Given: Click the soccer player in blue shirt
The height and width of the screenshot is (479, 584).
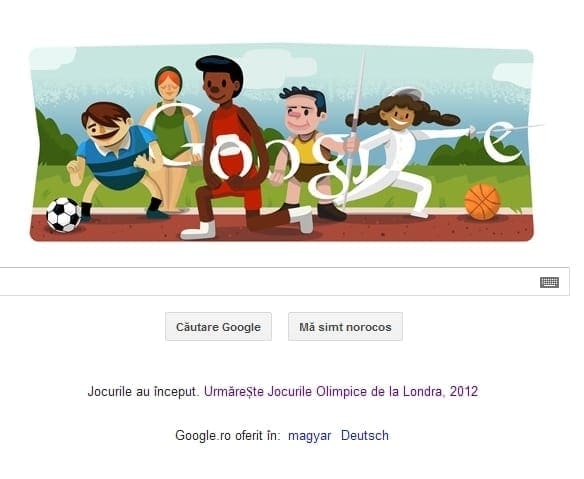Looking at the screenshot, I should (x=115, y=160).
